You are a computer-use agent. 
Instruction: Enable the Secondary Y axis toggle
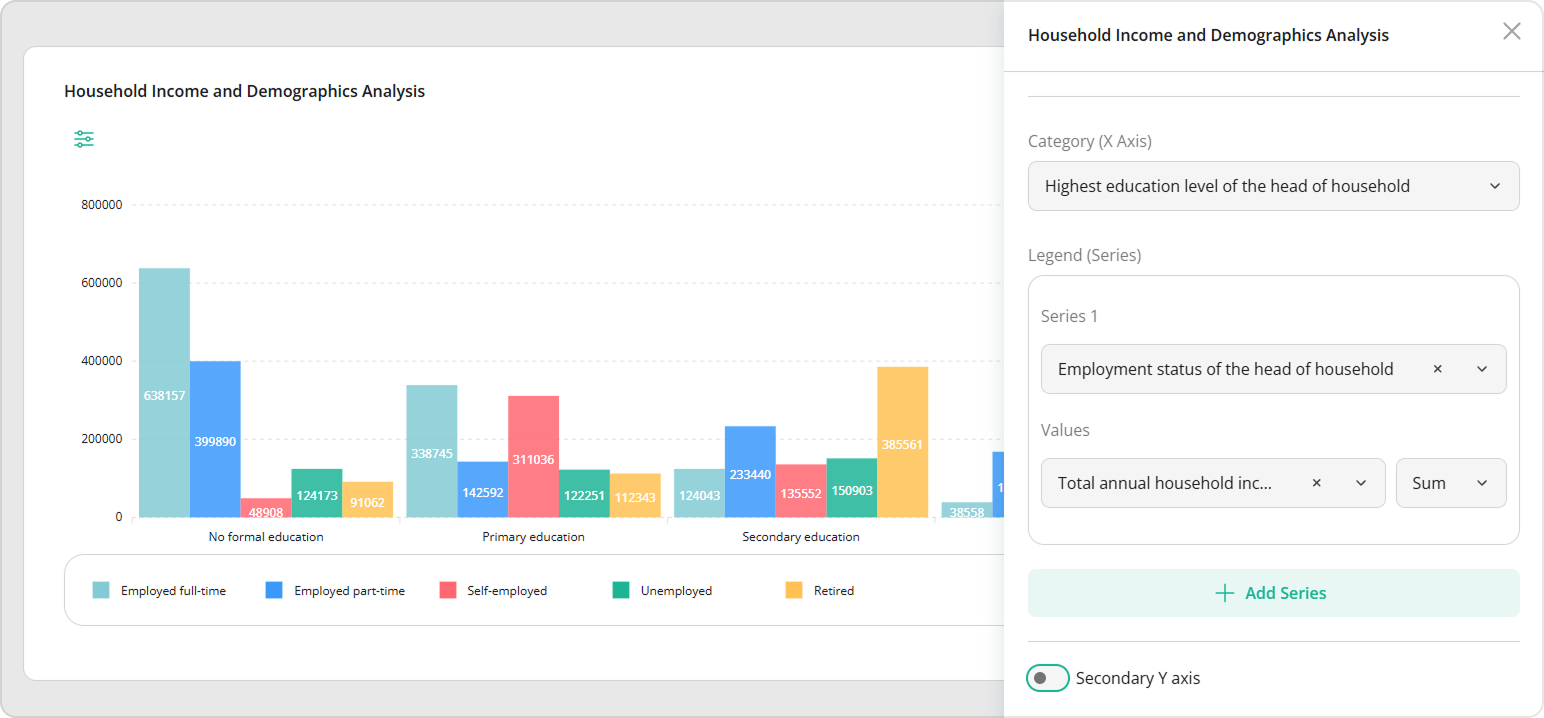coord(1047,677)
